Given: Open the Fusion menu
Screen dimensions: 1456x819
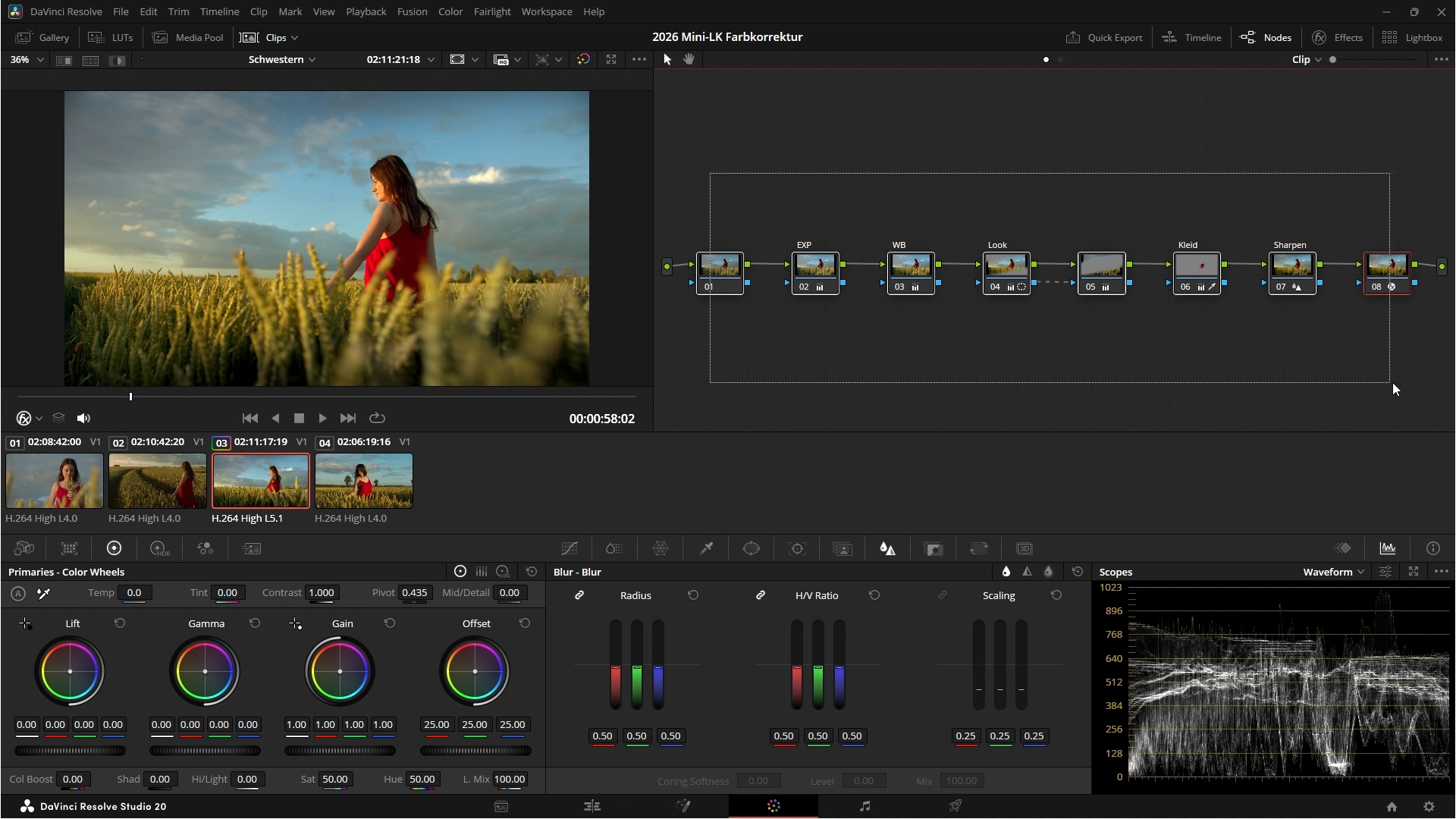Looking at the screenshot, I should click(412, 11).
